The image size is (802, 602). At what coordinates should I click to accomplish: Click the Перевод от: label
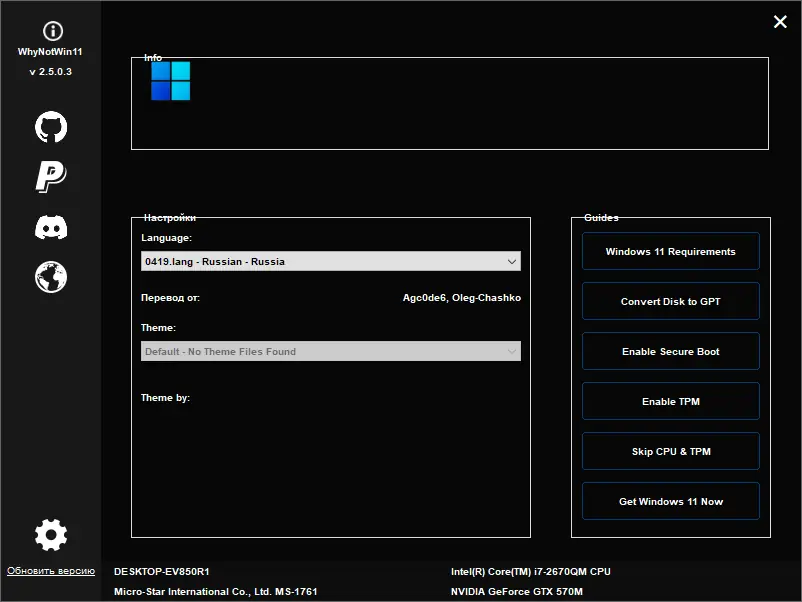[x=170, y=298]
